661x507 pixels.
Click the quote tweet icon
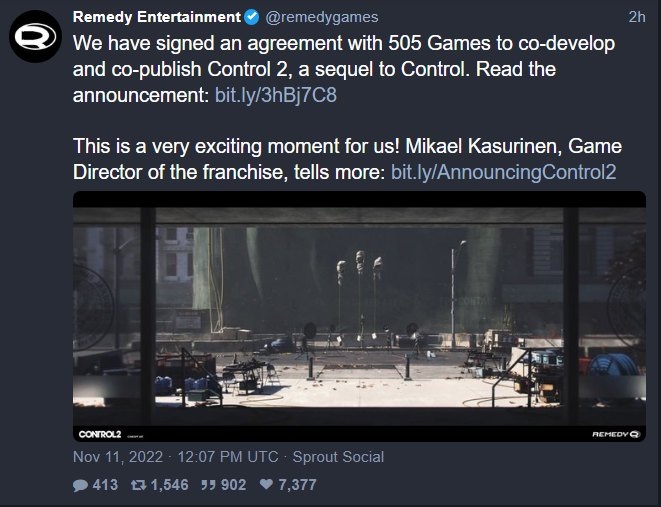point(211,485)
